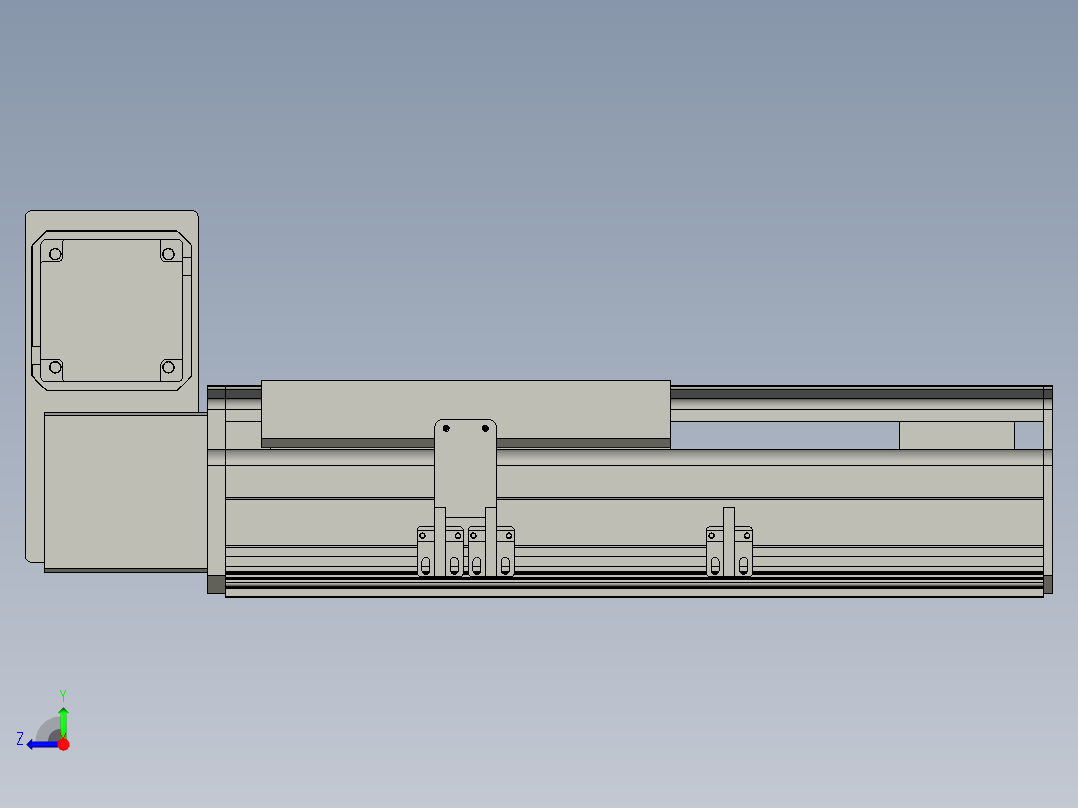Viewport: 1078px width, 808px height.
Task: Select the small block near right end of actuator
Action: click(957, 435)
